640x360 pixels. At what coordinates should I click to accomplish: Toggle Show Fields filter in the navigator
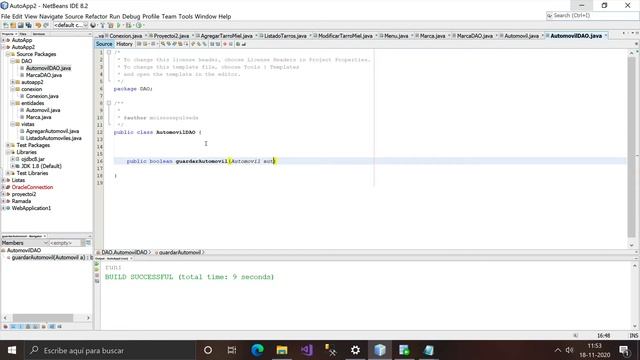click(x=13, y=327)
